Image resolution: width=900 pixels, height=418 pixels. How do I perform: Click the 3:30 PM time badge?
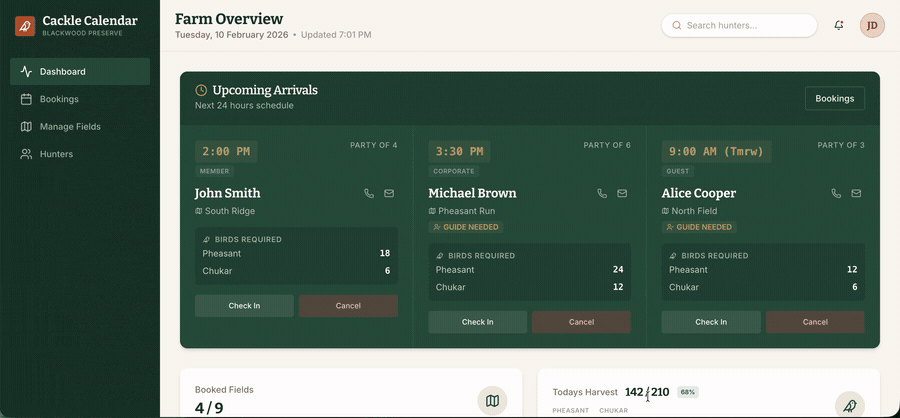459,152
